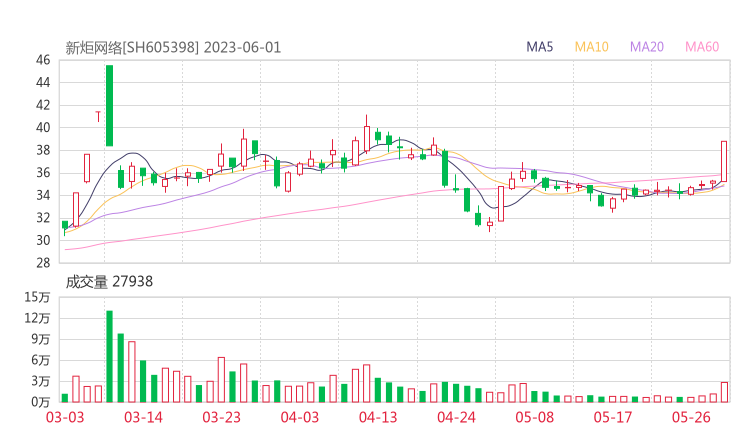740x440 pixels.
Task: Click the 04-24 date axis label
Action: click(x=456, y=417)
